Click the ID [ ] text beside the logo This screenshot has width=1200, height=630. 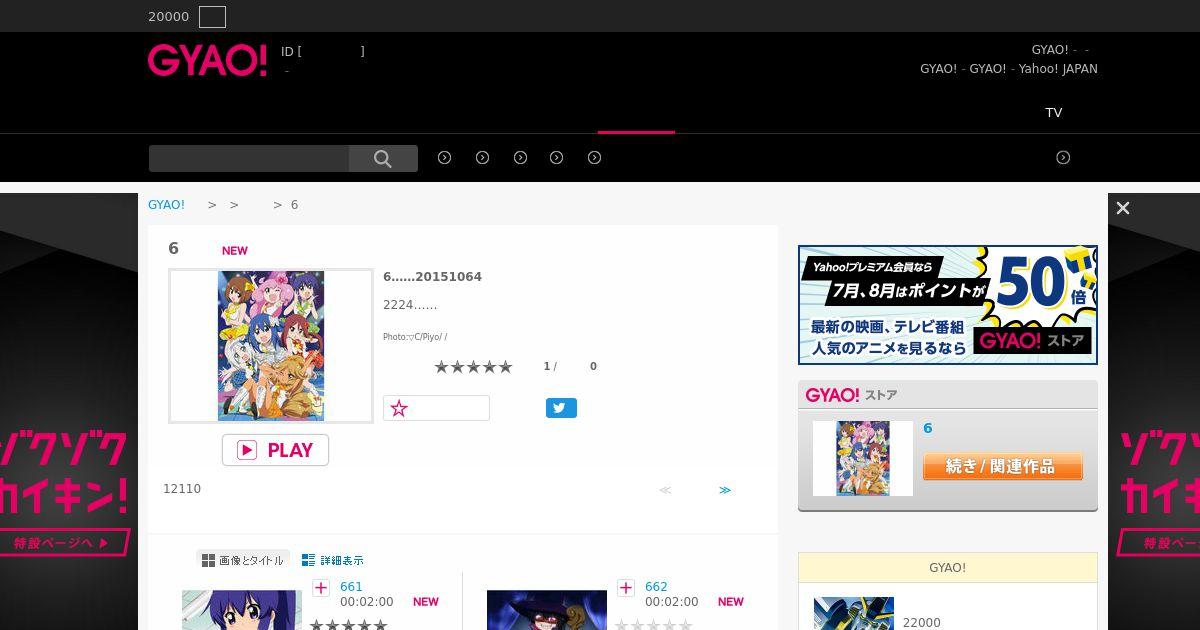pyautogui.click(x=323, y=51)
